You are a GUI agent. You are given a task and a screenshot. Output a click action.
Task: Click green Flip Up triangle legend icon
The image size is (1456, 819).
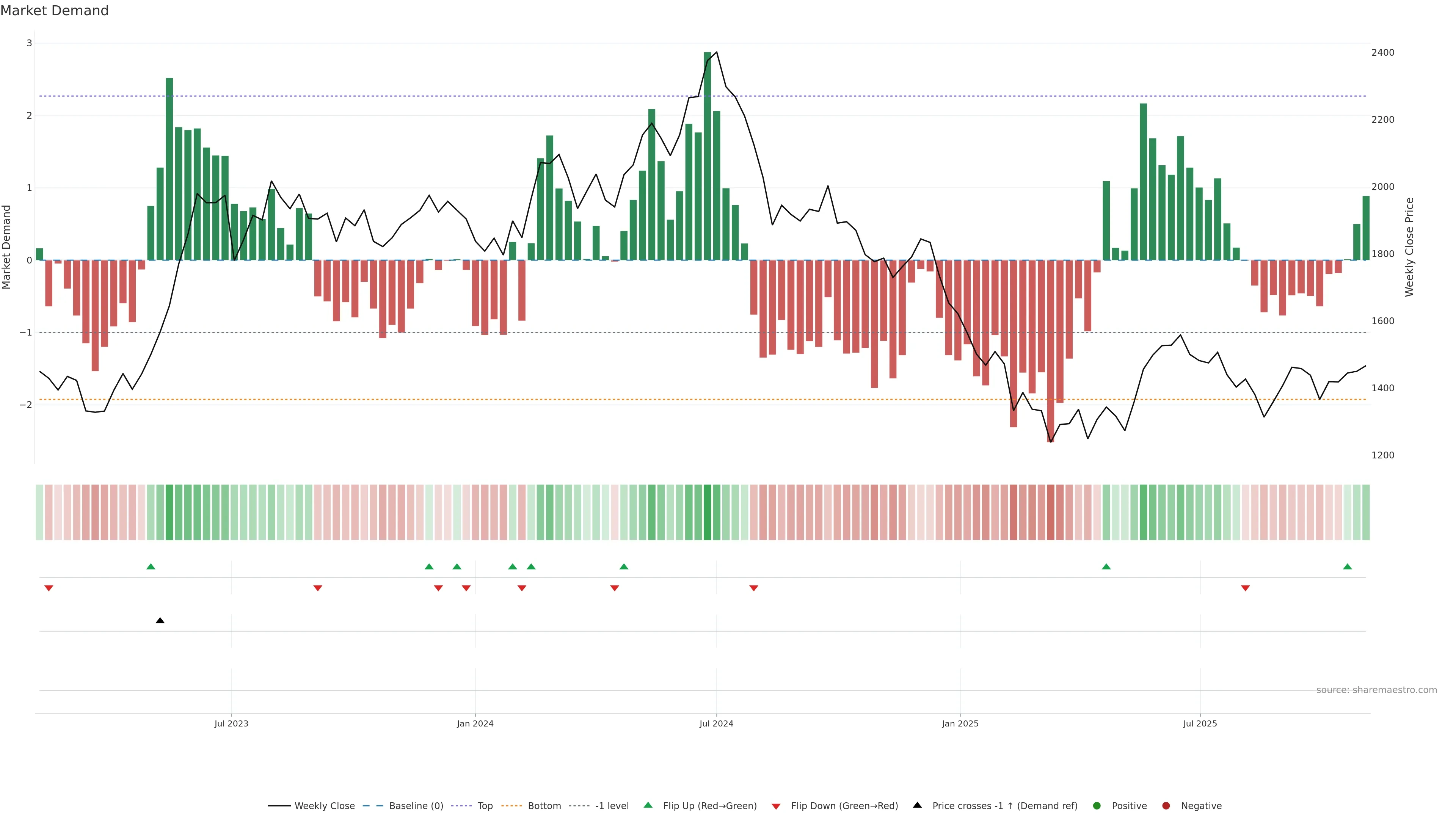(648, 805)
